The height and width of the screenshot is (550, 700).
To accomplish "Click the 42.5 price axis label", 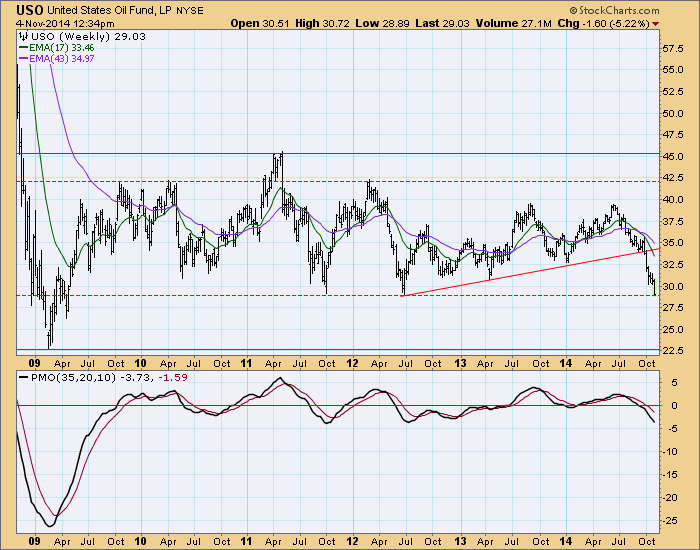I will click(x=673, y=178).
